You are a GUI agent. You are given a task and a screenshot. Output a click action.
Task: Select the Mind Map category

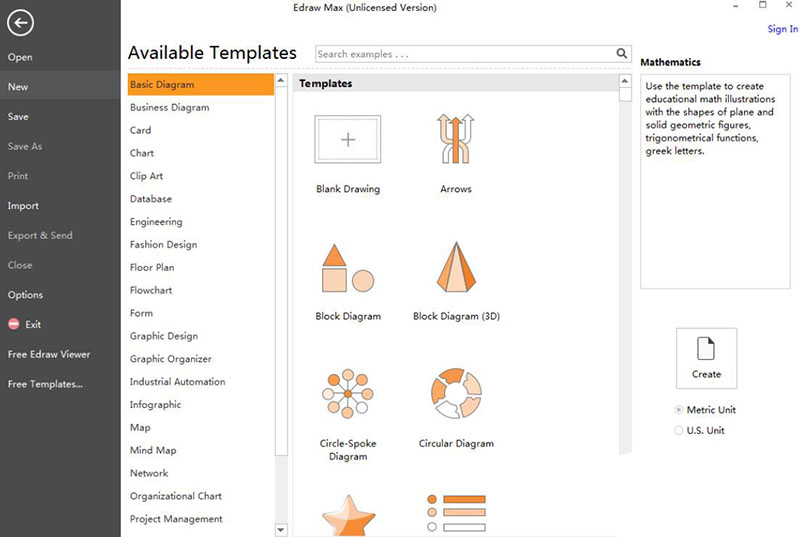(x=153, y=450)
